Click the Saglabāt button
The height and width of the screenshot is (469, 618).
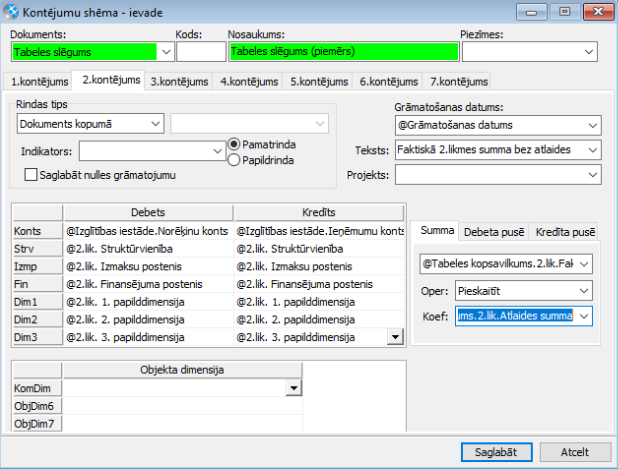[496, 452]
